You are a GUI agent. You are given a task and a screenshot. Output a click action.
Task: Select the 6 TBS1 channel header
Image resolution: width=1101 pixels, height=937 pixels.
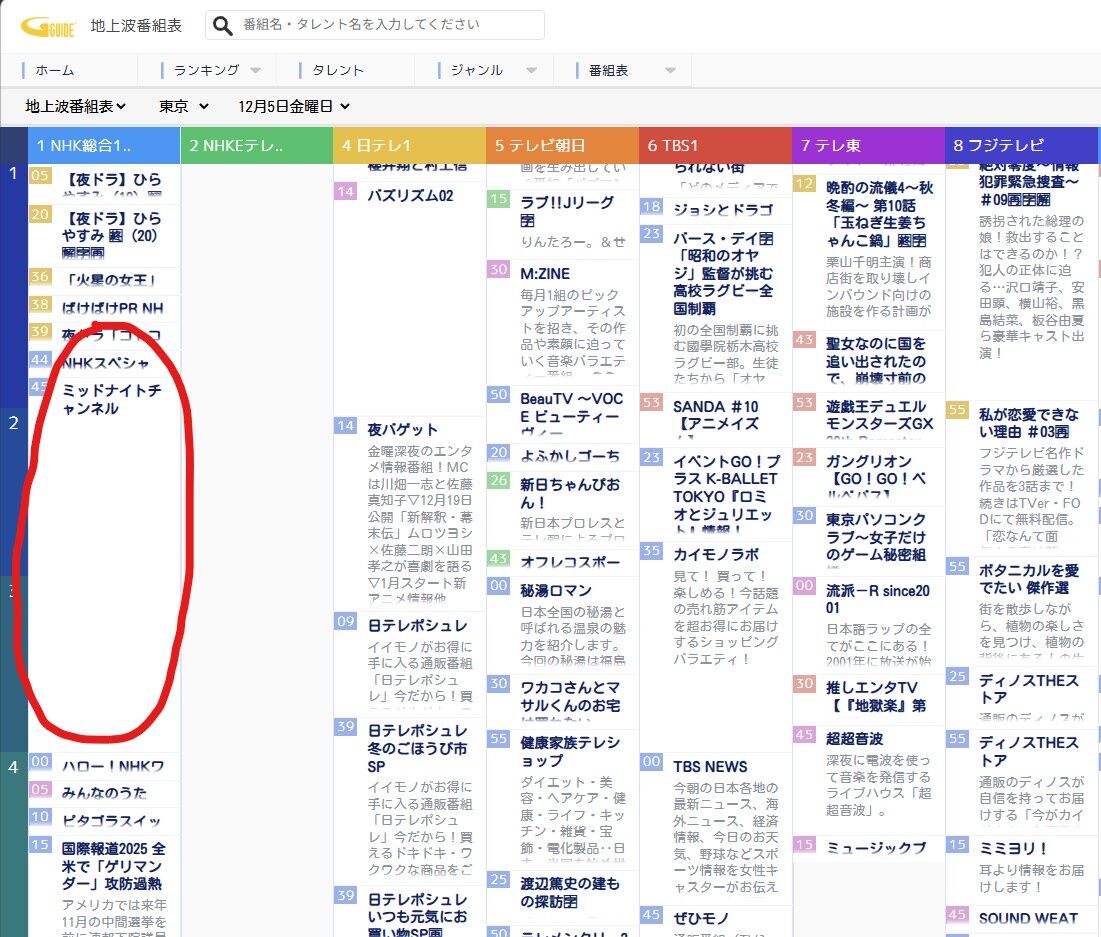click(716, 145)
